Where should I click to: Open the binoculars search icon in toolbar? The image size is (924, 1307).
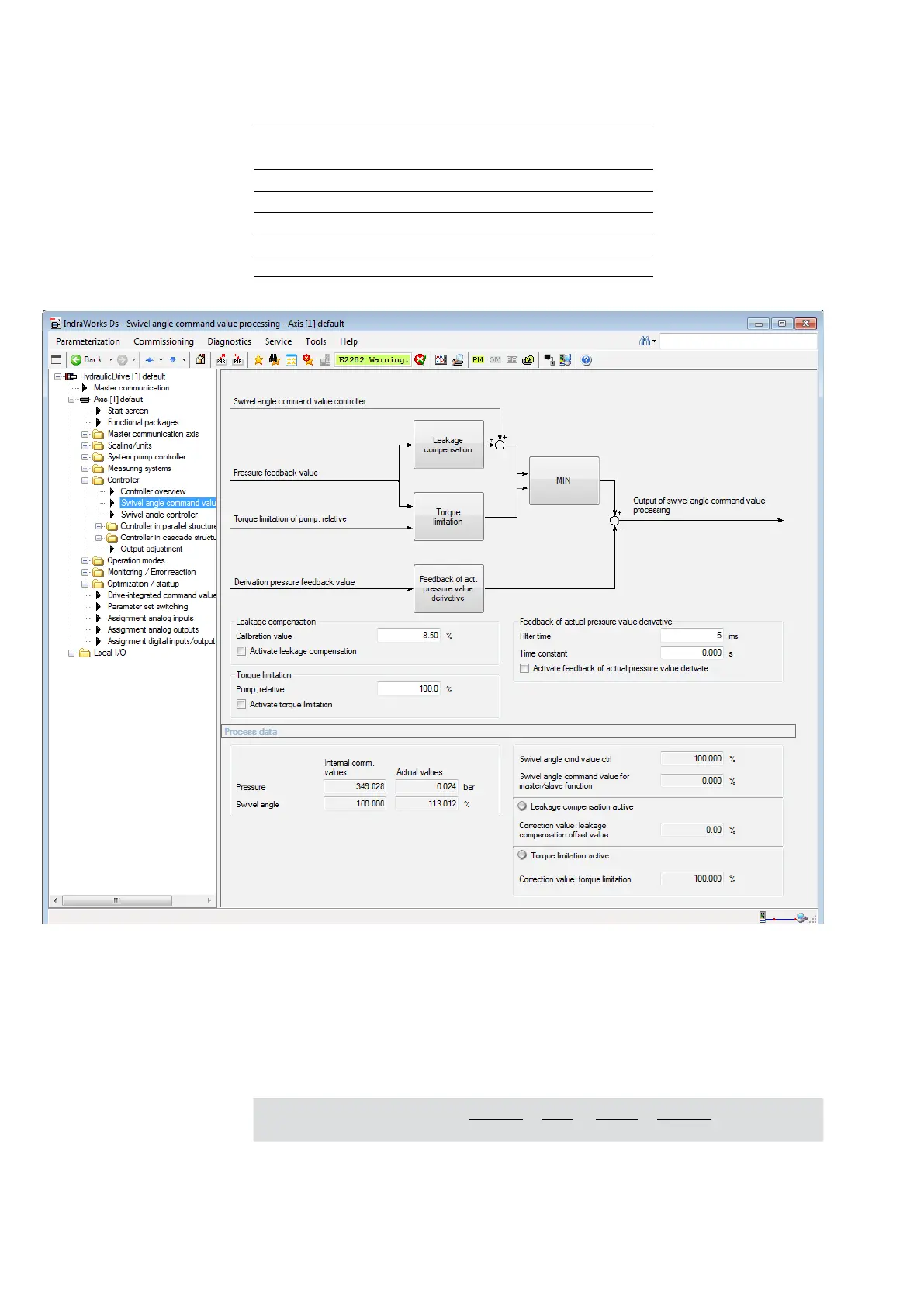[274, 359]
